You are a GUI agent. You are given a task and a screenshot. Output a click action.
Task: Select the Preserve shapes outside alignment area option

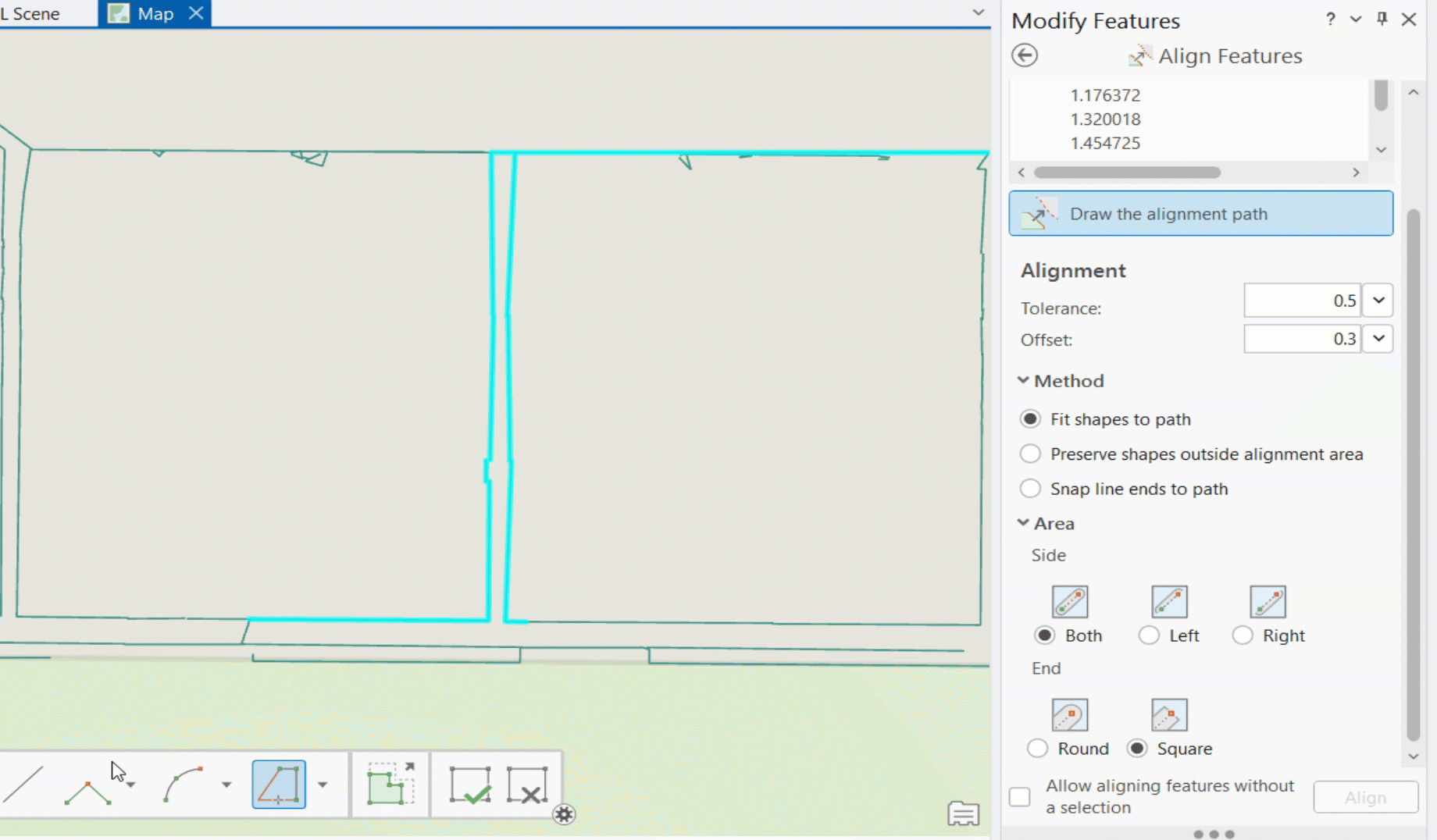(x=1030, y=454)
